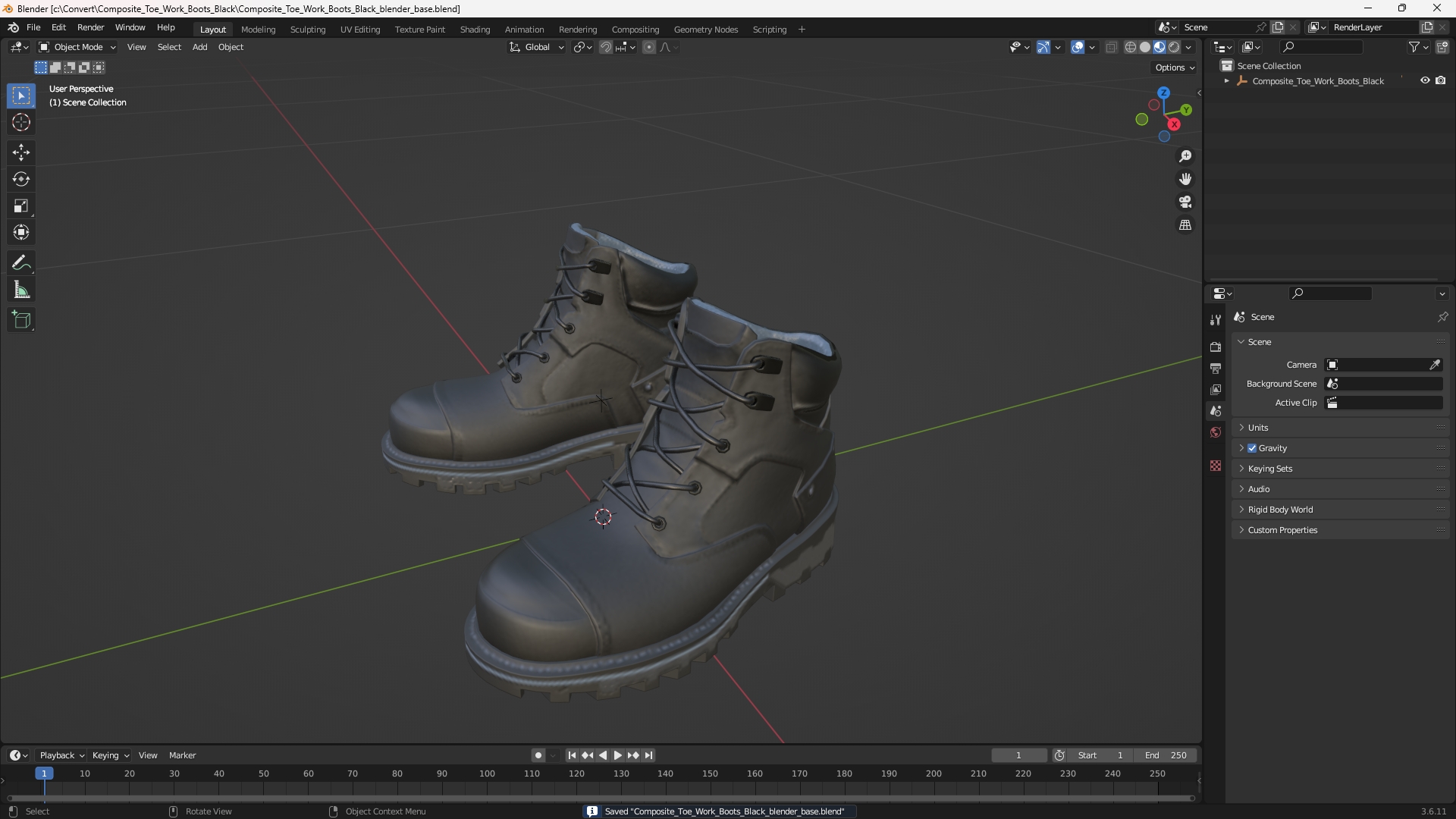Image resolution: width=1456 pixels, height=819 pixels.
Task: Open the viewport Add menu
Action: point(199,47)
